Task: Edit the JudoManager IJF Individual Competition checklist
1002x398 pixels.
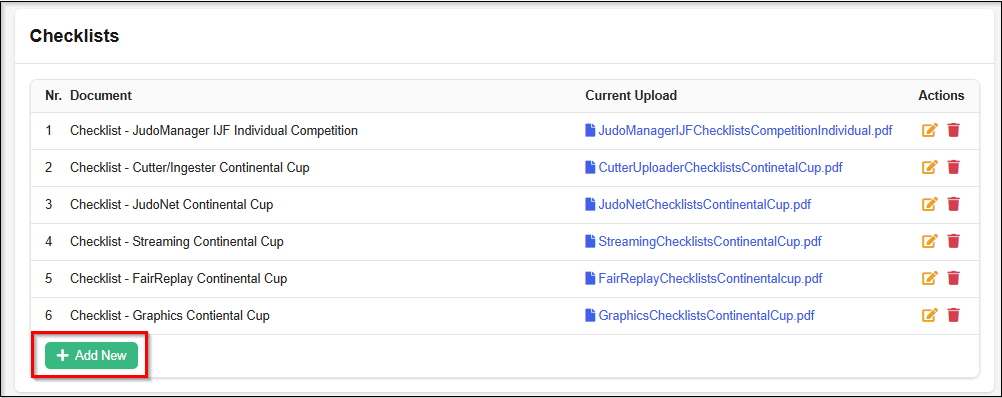Action: [929, 130]
